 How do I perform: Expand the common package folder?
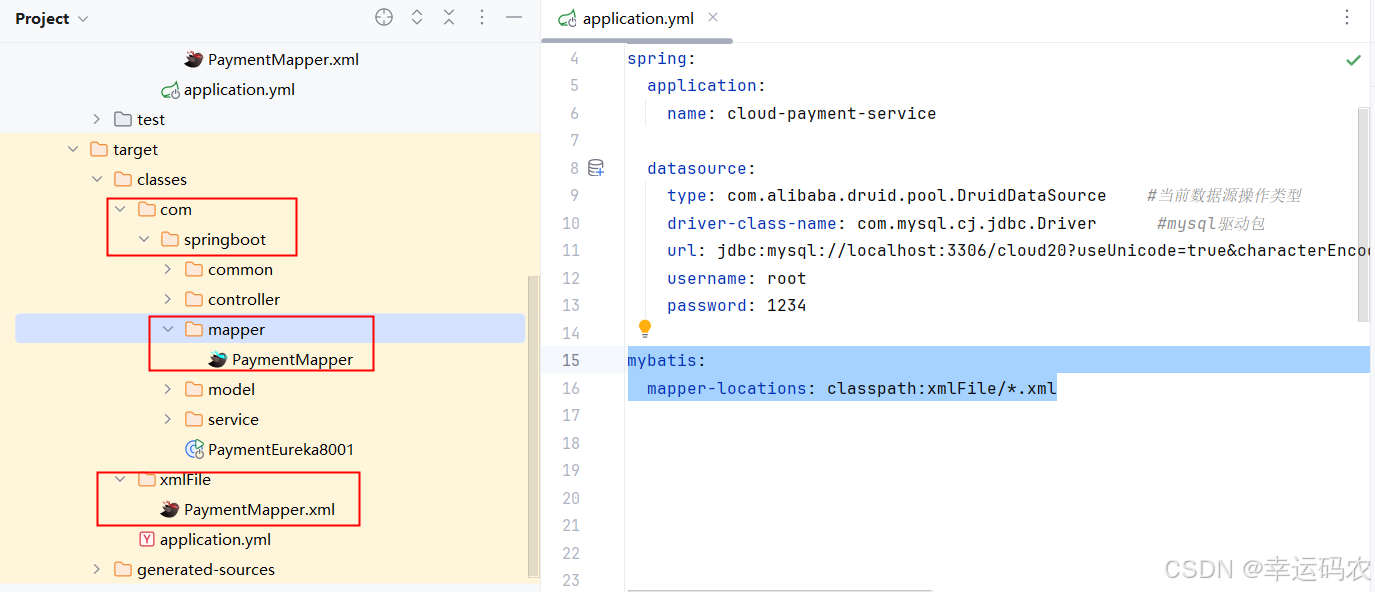click(168, 269)
